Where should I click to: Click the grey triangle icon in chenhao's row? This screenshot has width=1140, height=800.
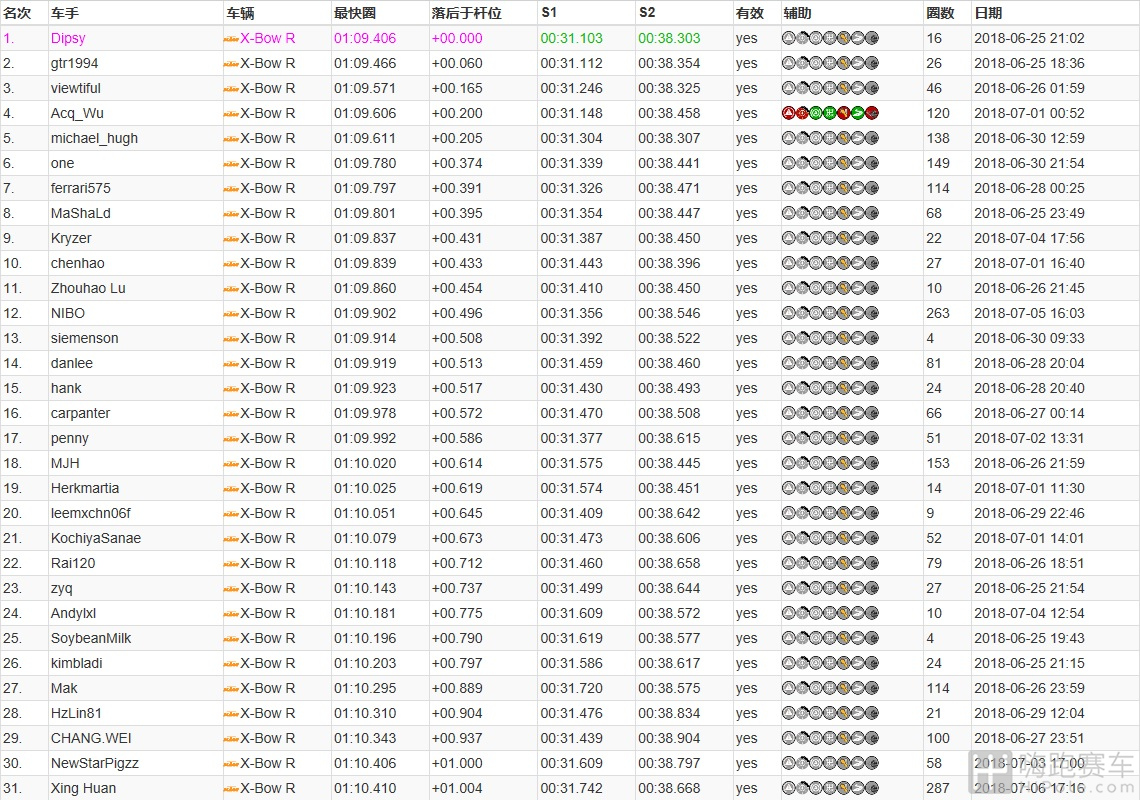[x=788, y=263]
